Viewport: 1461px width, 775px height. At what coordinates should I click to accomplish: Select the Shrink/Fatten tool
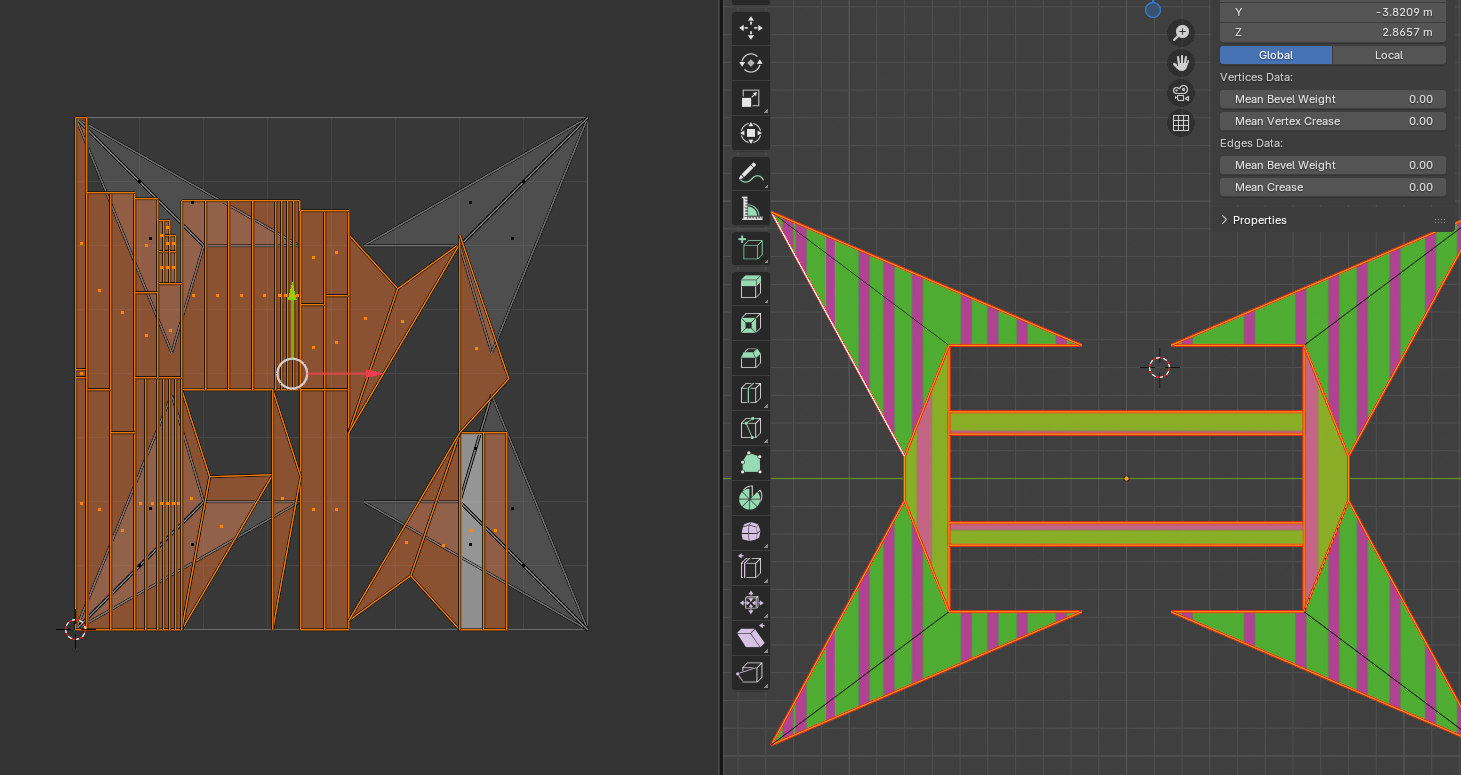coord(751,603)
